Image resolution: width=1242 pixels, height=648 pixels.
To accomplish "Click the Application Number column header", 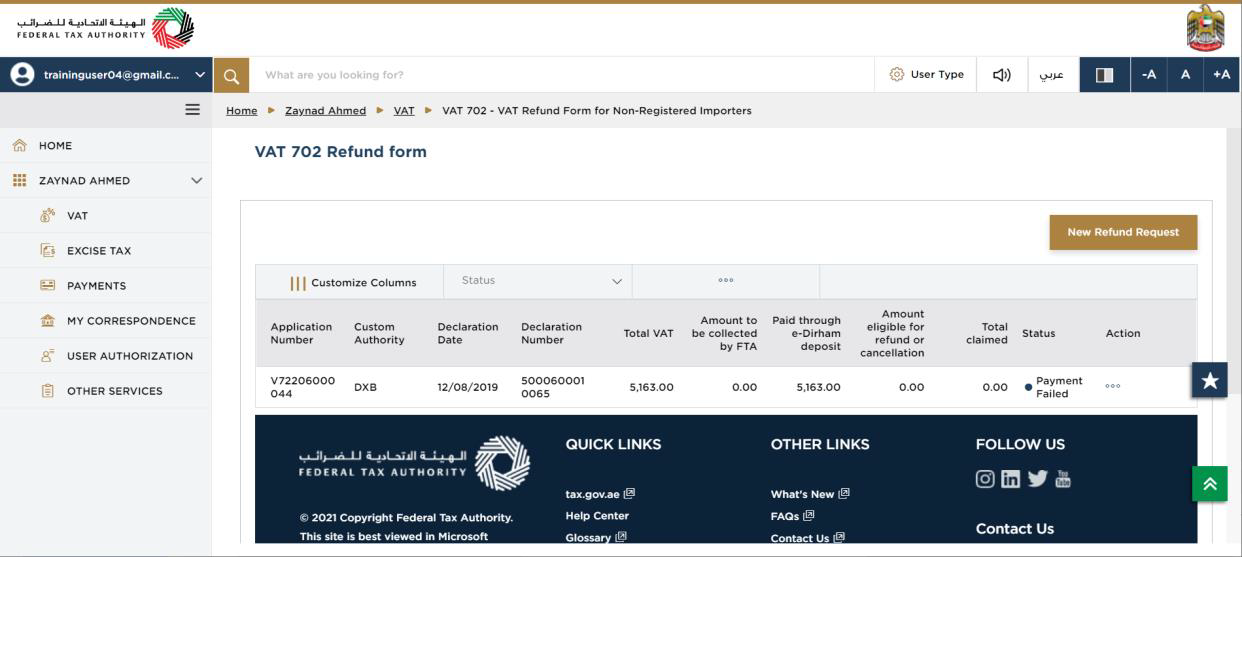I will coord(301,333).
